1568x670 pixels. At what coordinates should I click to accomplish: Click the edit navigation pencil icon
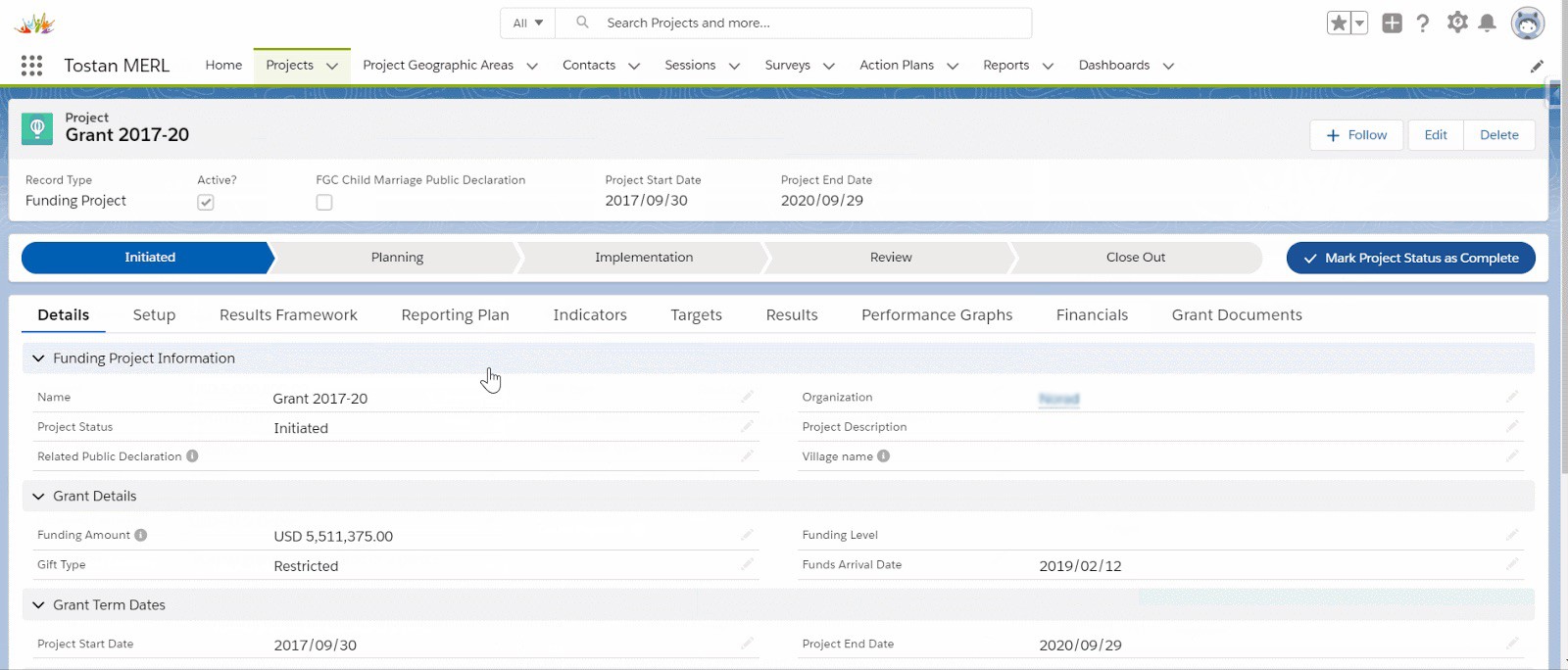click(x=1537, y=66)
